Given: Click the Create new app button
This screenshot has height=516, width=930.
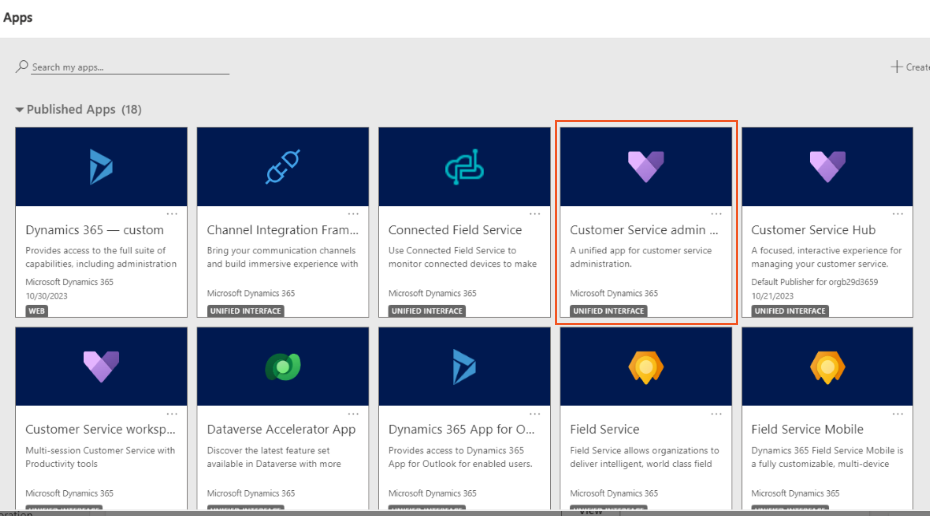Looking at the screenshot, I should tap(910, 67).
